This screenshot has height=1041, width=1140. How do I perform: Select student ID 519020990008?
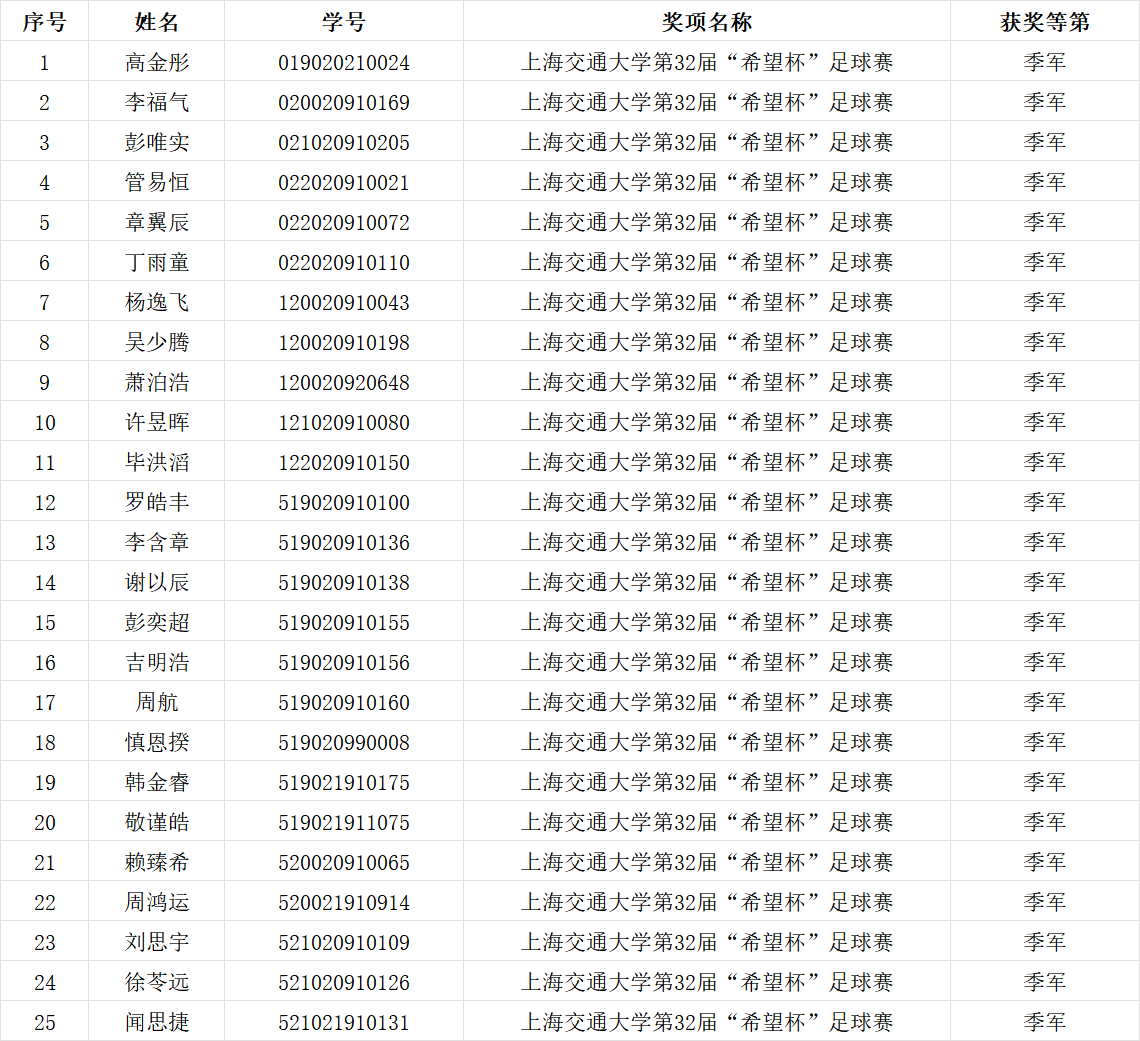[x=343, y=743]
